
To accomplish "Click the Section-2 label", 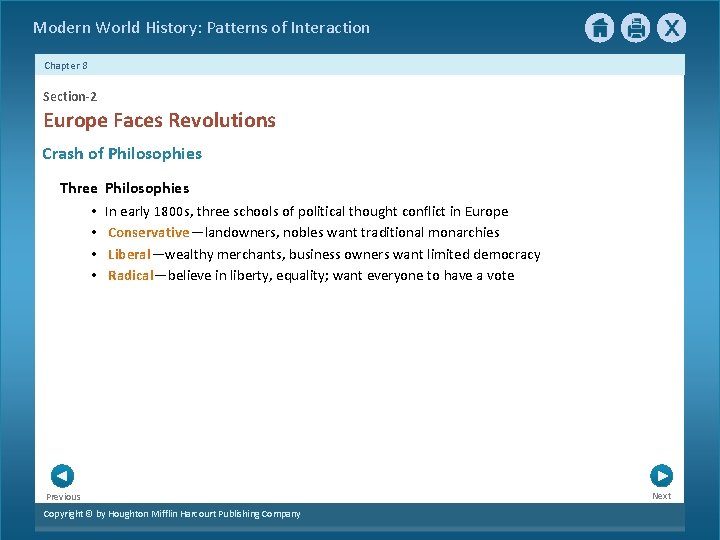I will click(70, 96).
